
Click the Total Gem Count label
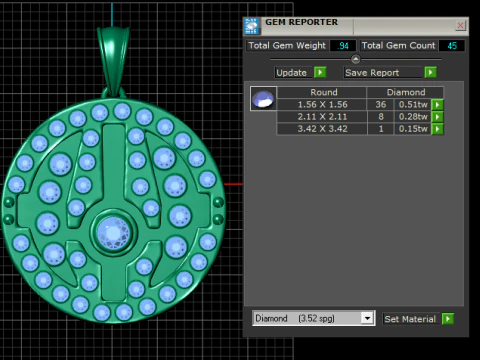[x=398, y=46]
